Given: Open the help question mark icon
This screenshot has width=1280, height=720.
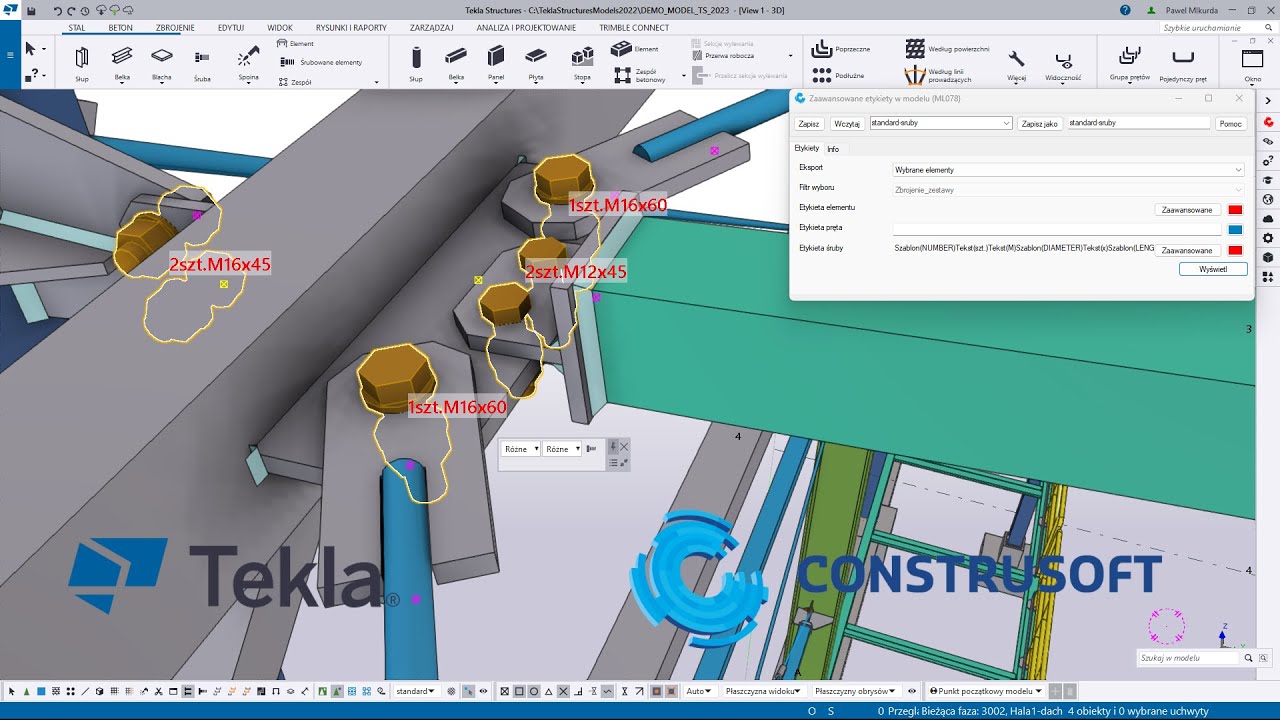Looking at the screenshot, I should (1126, 10).
